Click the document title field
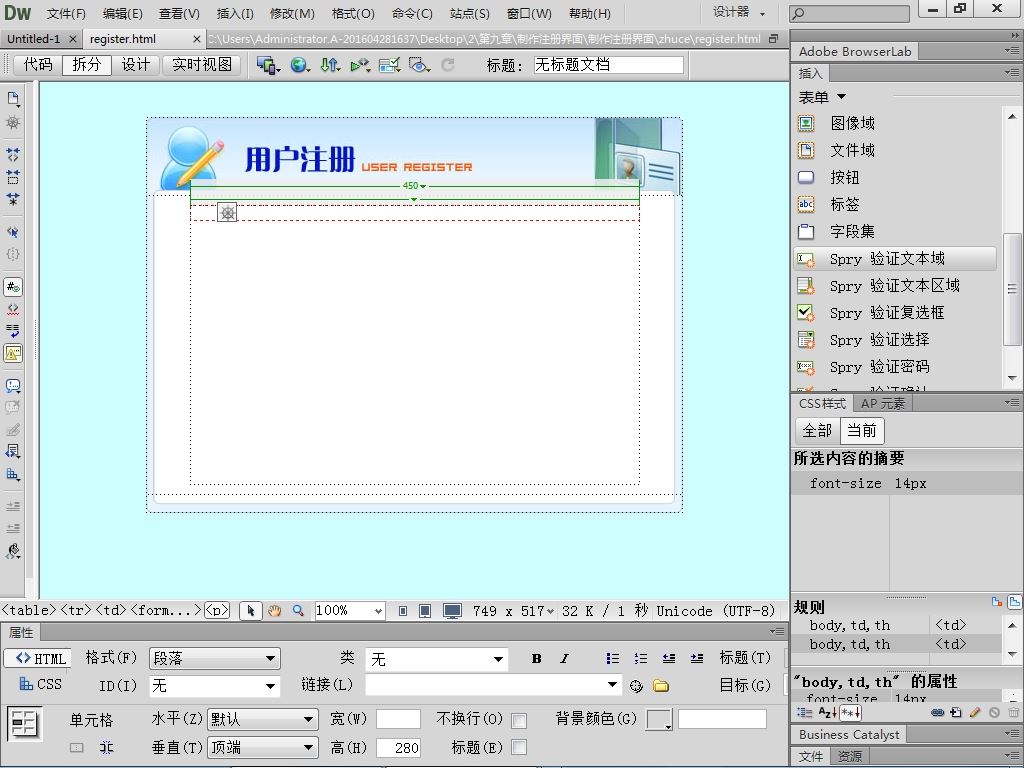The image size is (1024, 768). point(609,65)
